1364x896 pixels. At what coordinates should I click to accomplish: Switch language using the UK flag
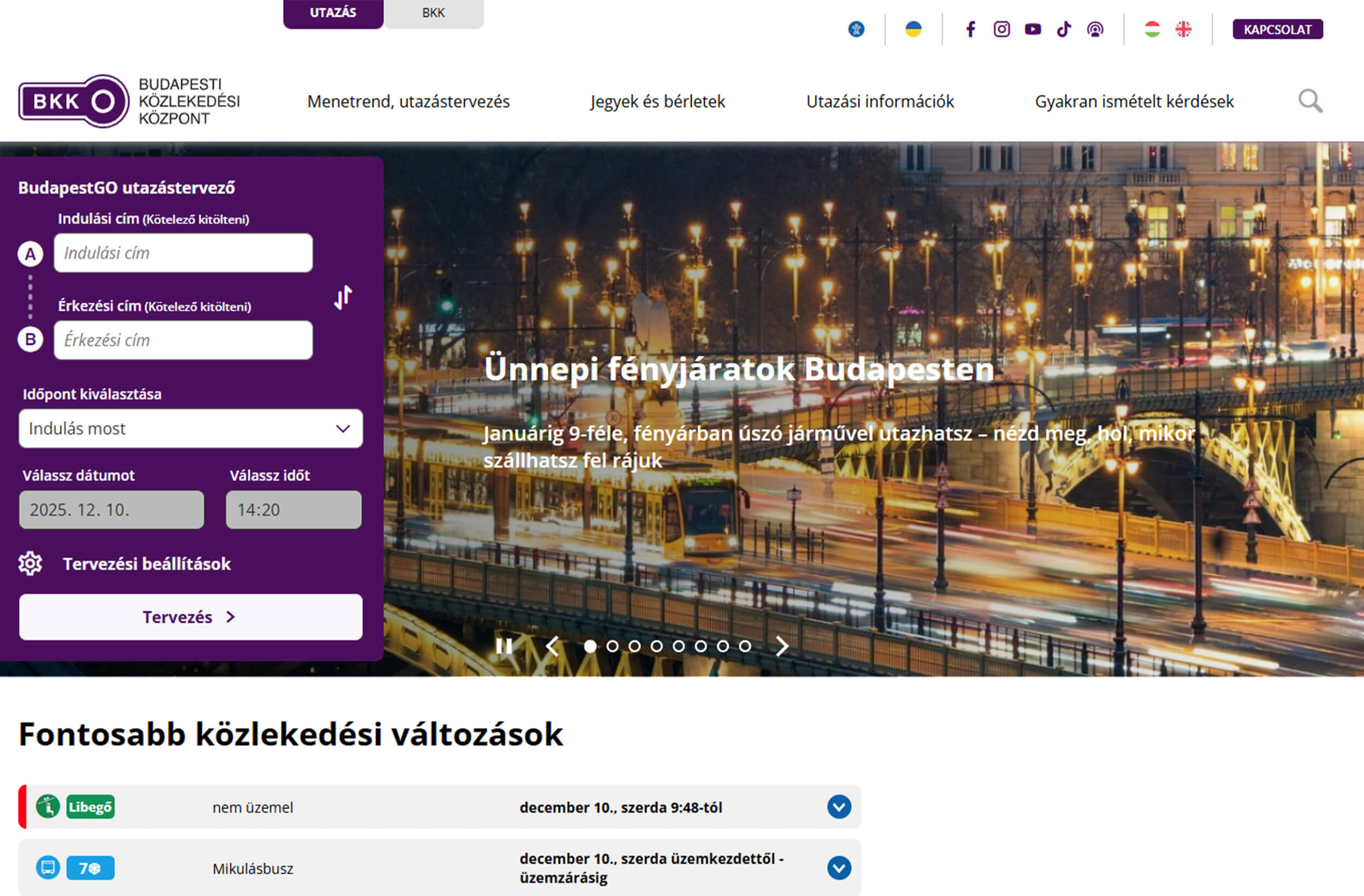point(1183,29)
